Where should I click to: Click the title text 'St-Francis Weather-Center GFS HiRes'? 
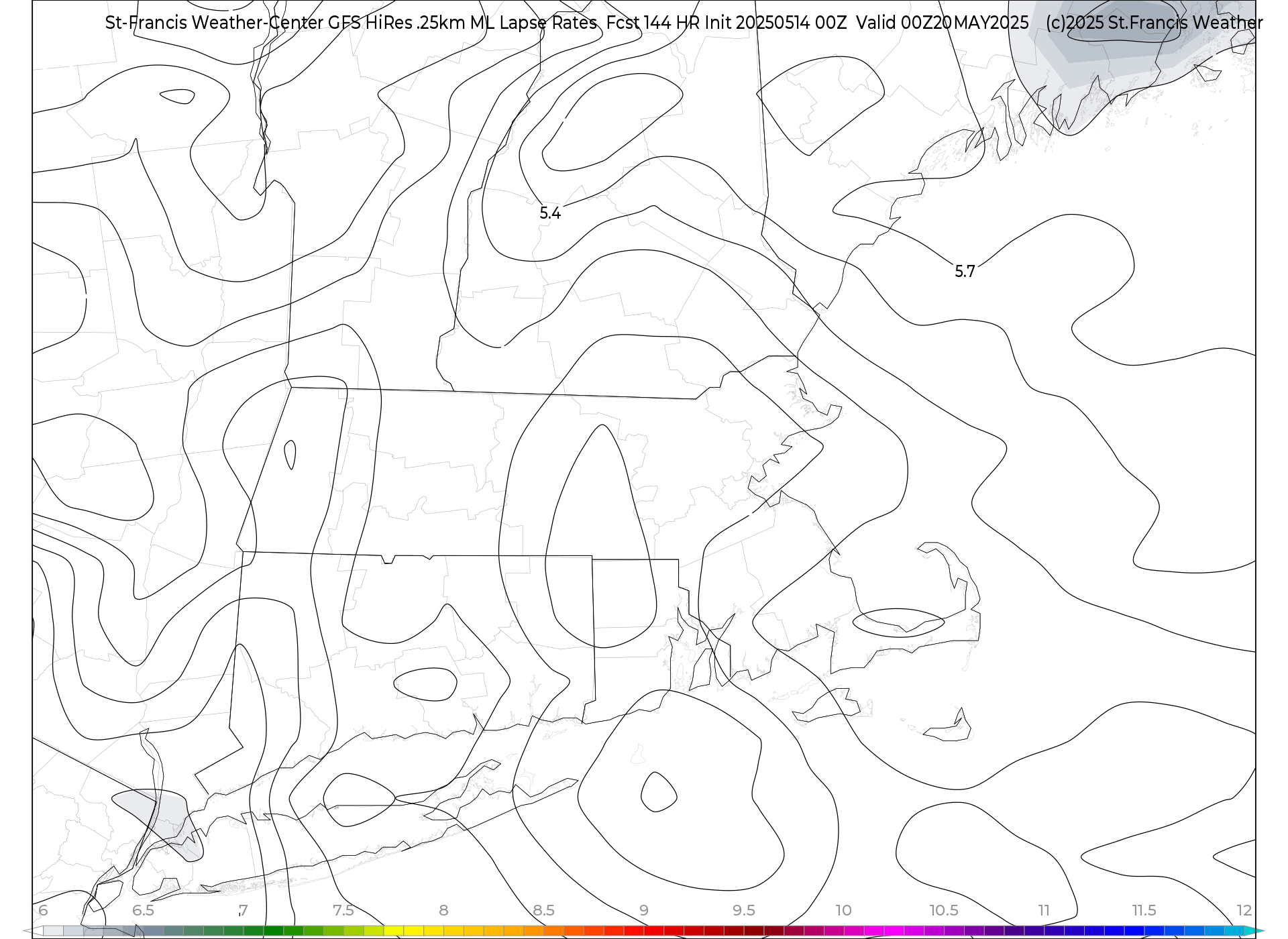(259, 23)
